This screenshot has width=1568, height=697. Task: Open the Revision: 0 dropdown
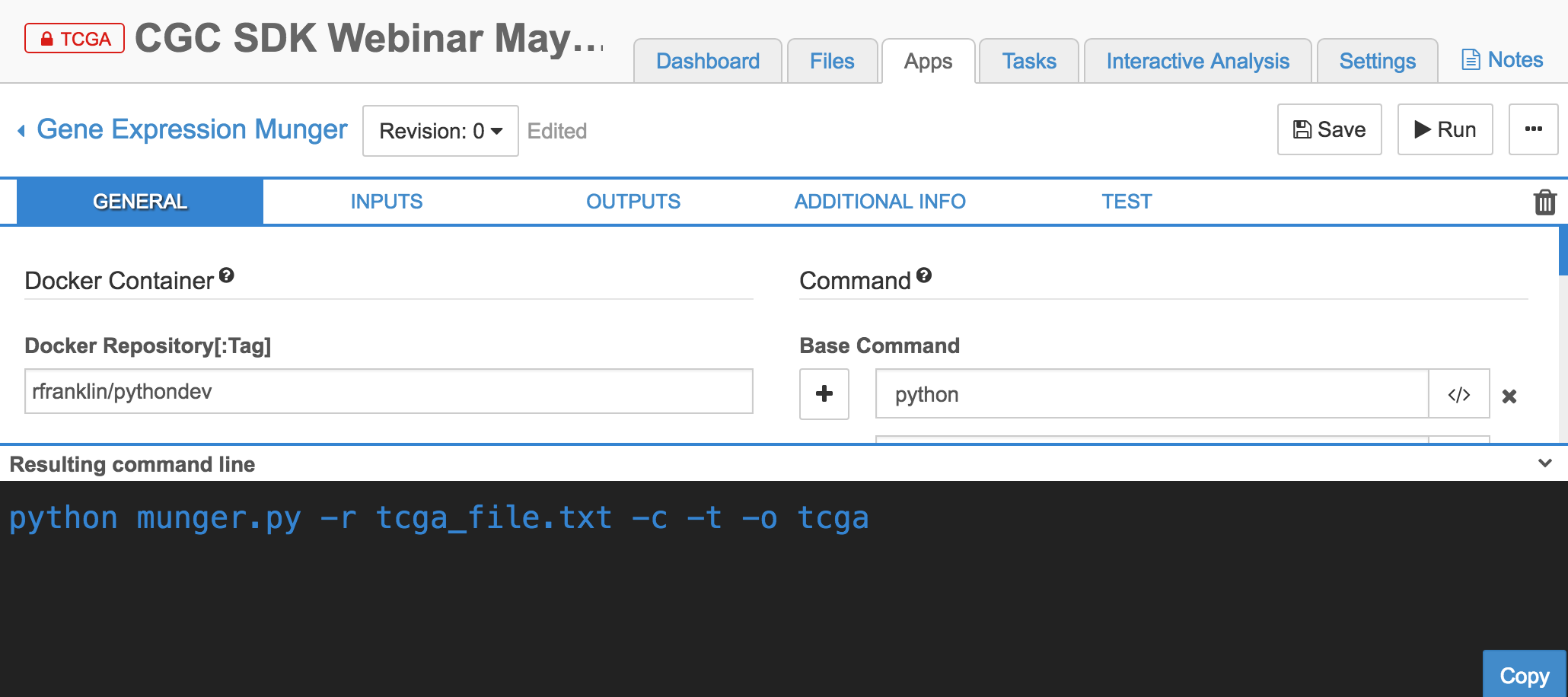(441, 131)
